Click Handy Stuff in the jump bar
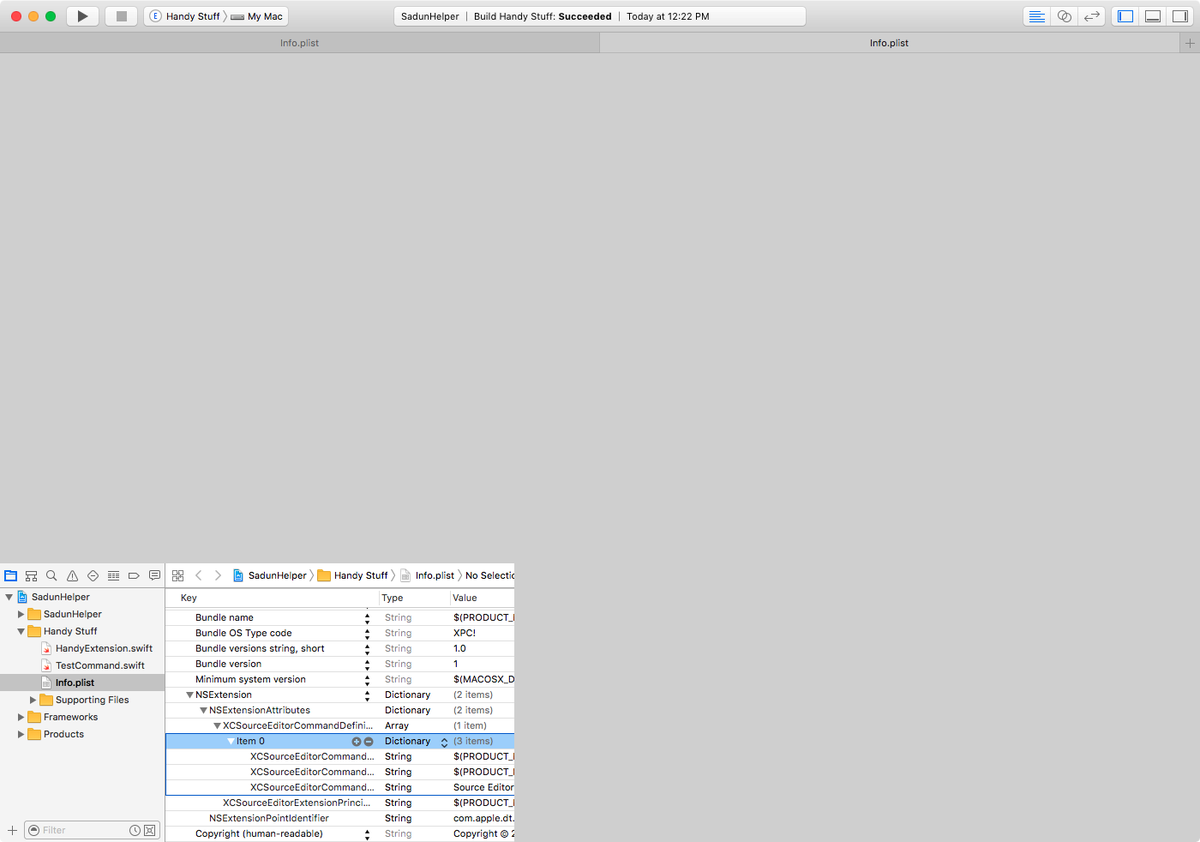Image resolution: width=1200 pixels, height=842 pixels. click(x=353, y=576)
